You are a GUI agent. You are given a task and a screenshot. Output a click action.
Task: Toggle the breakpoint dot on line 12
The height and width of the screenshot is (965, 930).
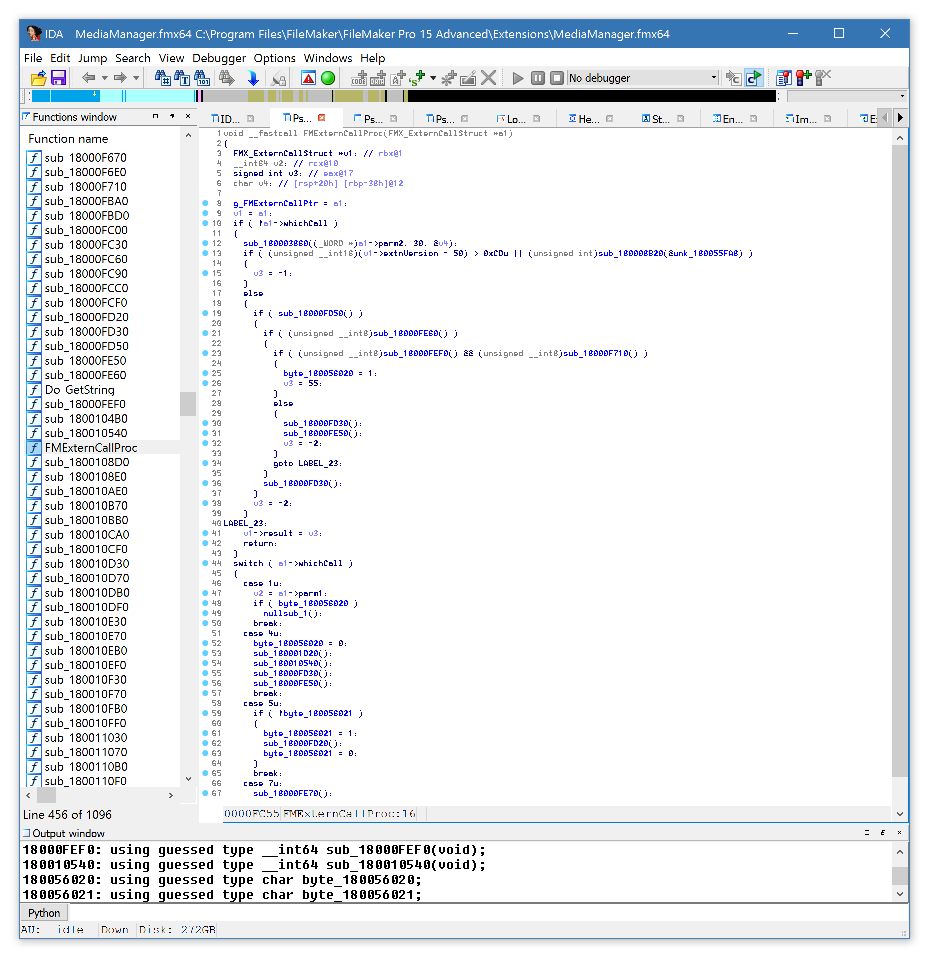tap(205, 243)
